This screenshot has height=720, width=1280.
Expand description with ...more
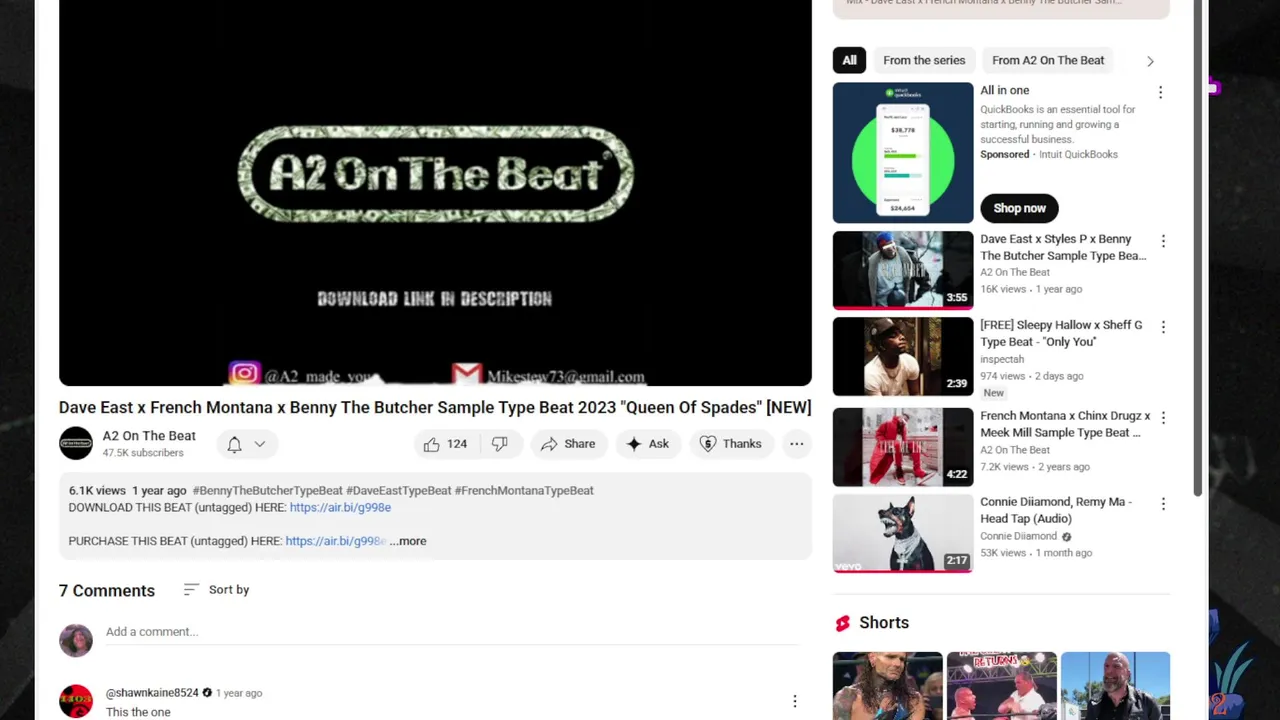coord(408,541)
